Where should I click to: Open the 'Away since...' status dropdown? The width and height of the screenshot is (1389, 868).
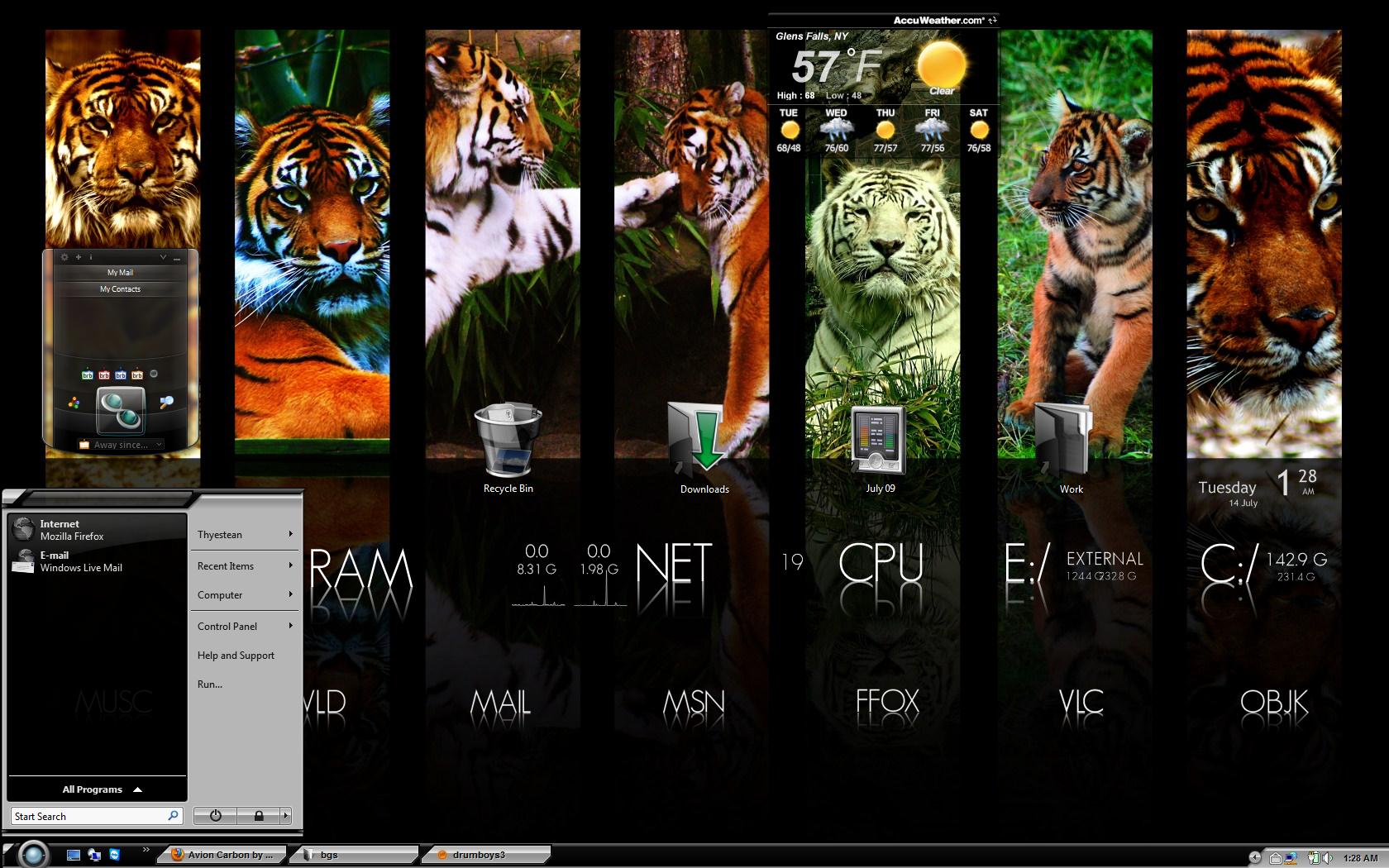click(121, 445)
